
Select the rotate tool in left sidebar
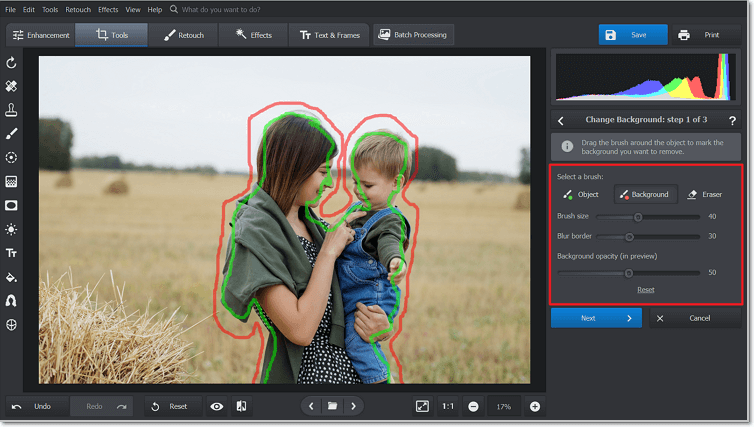(x=11, y=63)
